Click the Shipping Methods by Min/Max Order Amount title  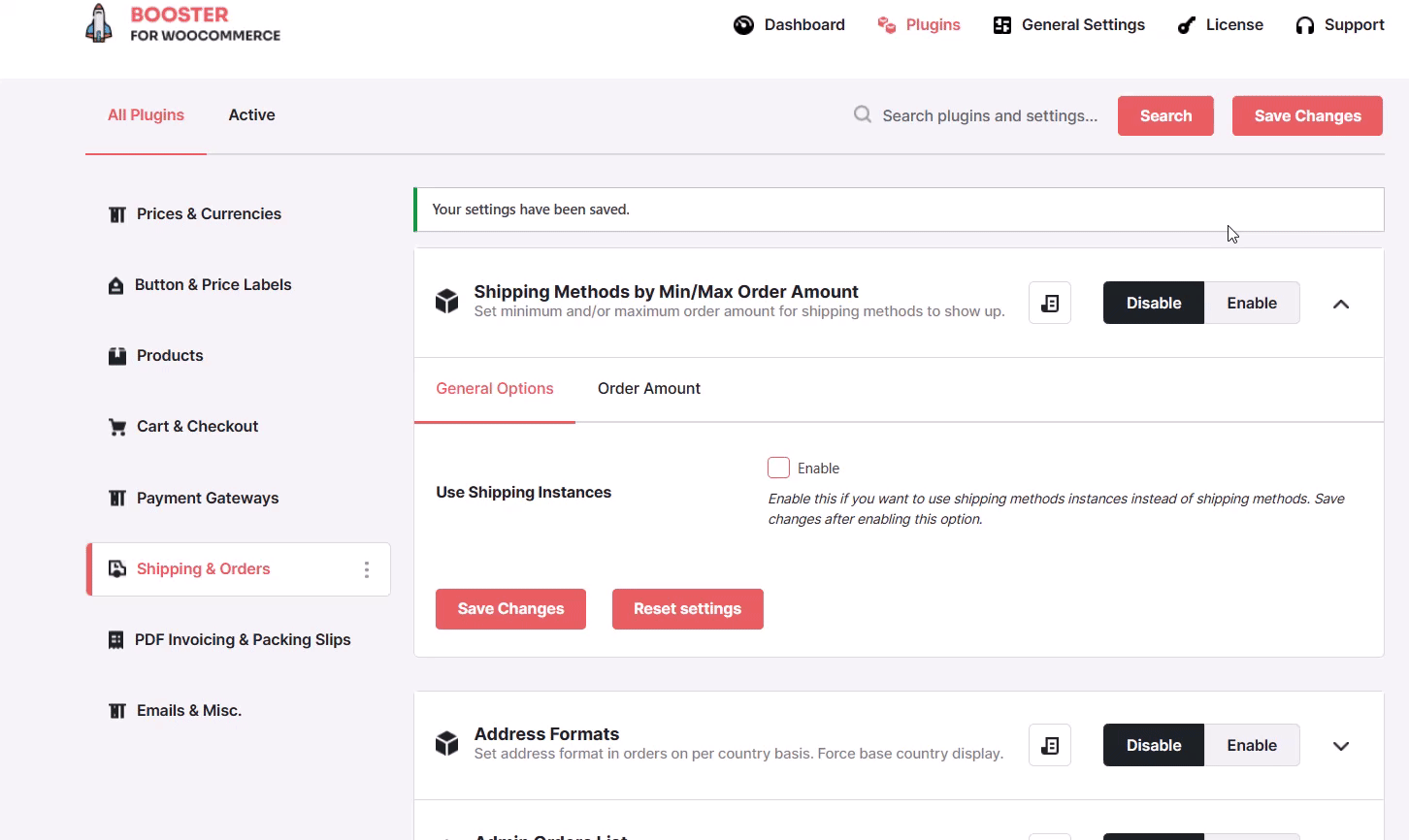(666, 292)
